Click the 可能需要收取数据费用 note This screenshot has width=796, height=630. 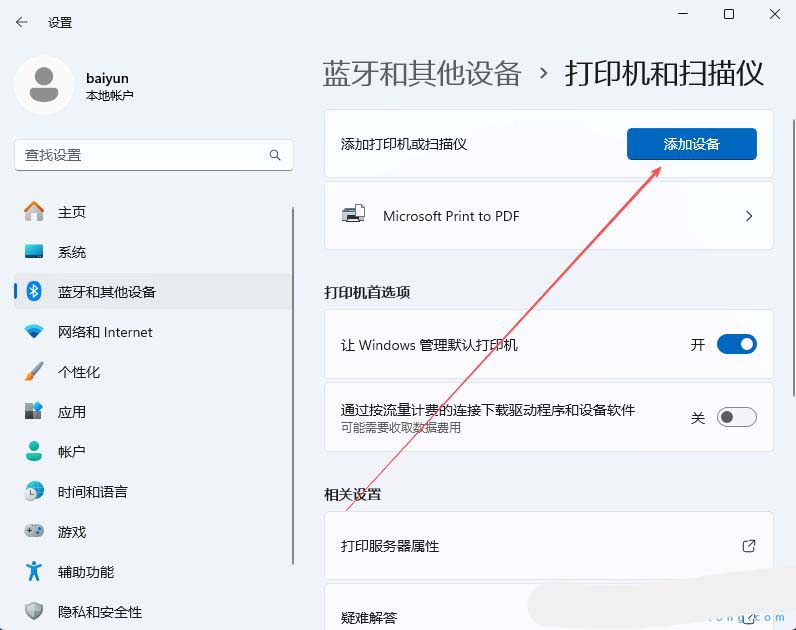tap(401, 427)
